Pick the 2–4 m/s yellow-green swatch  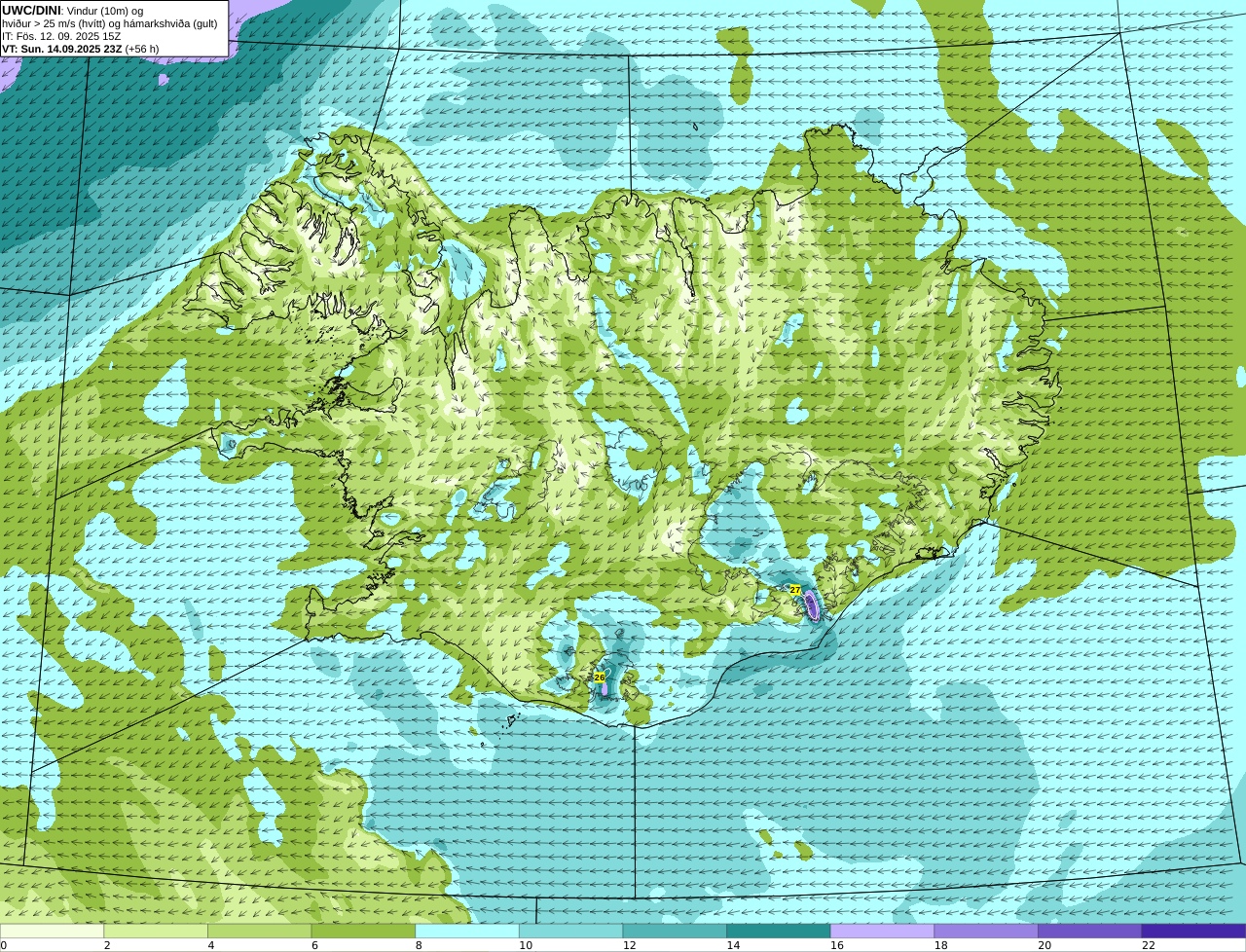click(x=156, y=932)
